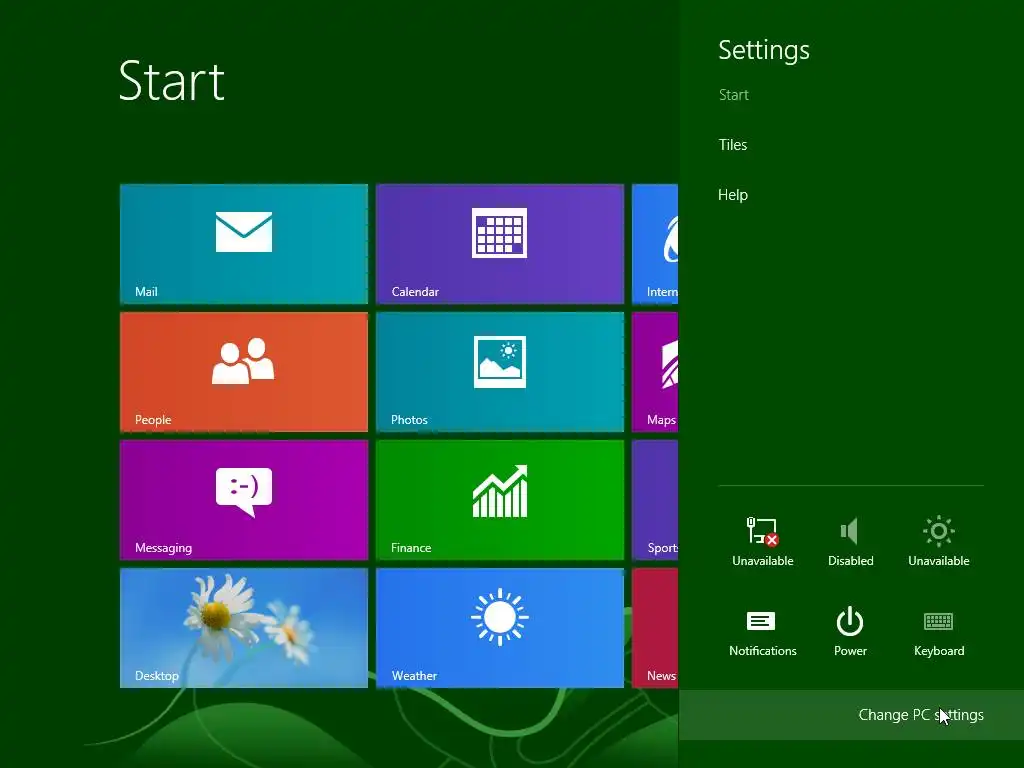
Task: Open the Photos tile
Action: [x=500, y=372]
